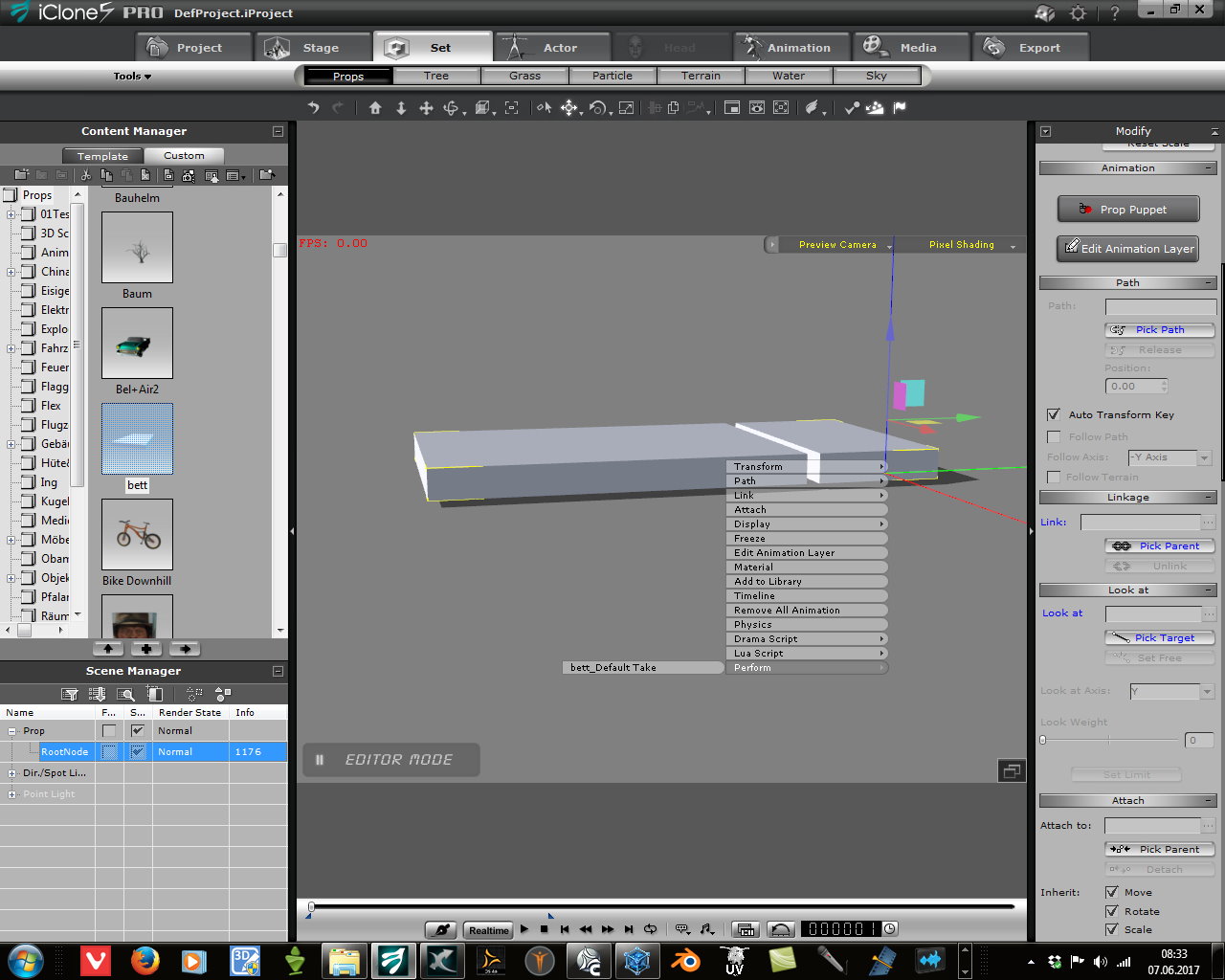Click the Play button in transport bar
The image size is (1225, 980).
[x=524, y=929]
